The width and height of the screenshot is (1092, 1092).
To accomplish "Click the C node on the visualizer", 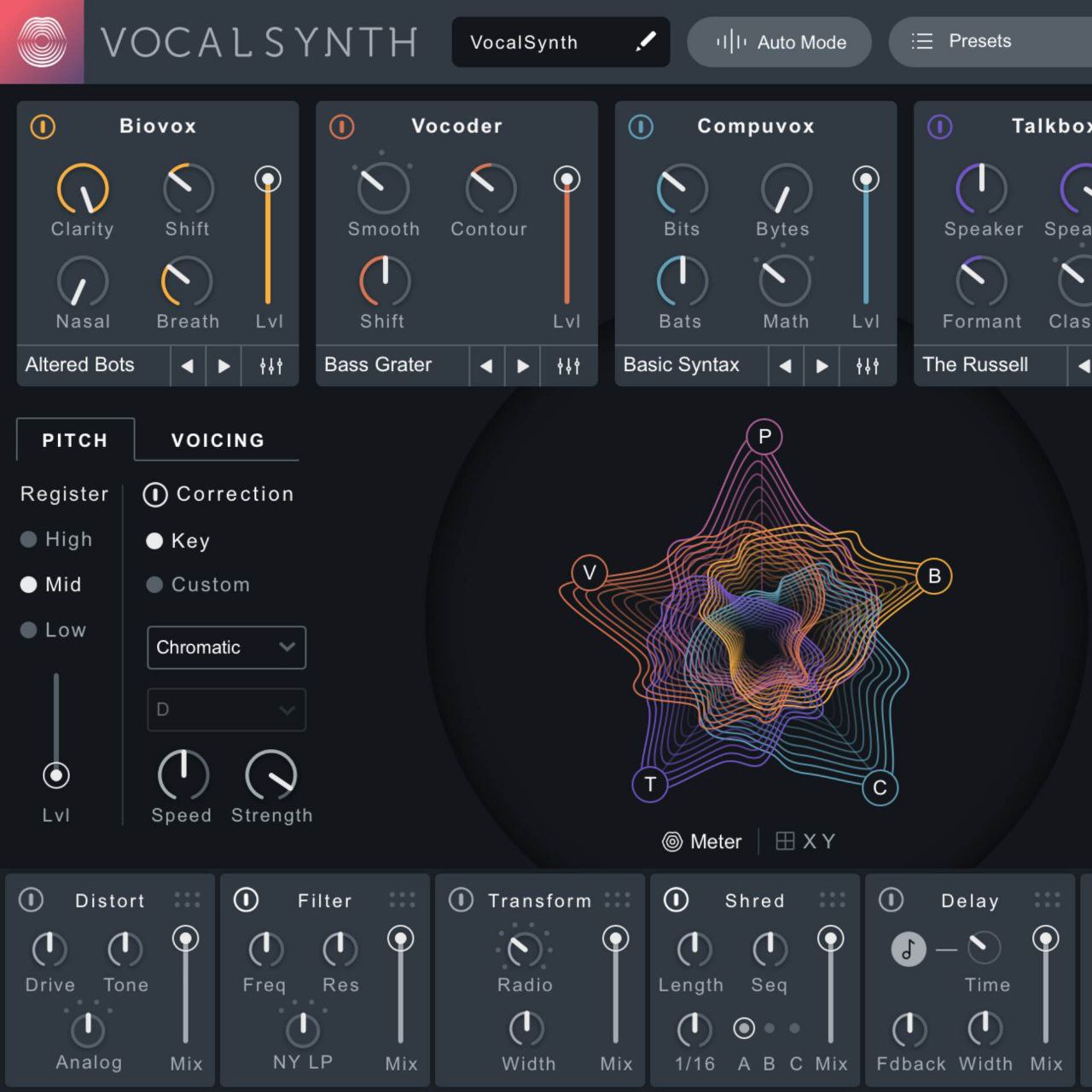I will point(880,787).
